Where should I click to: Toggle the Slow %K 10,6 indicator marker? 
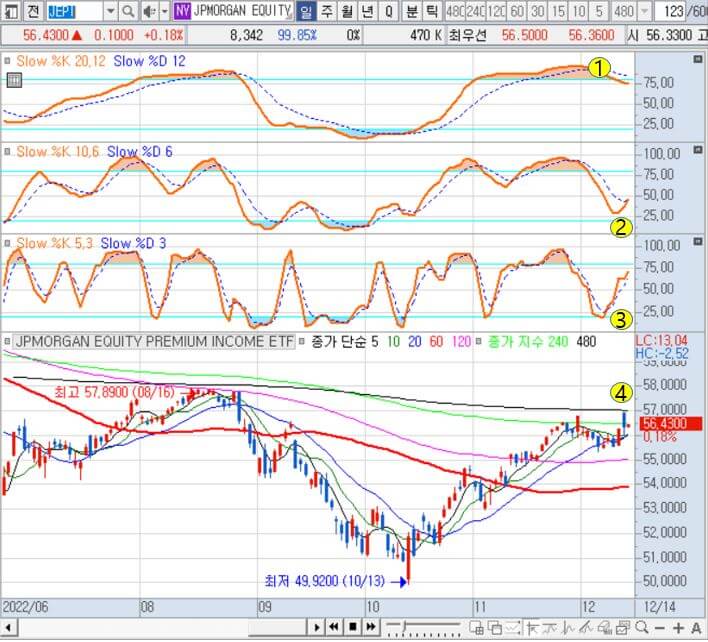pos(7,151)
